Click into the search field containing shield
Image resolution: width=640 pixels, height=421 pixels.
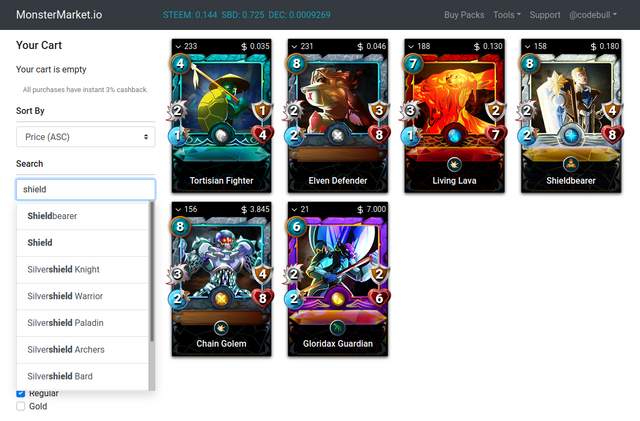[x=86, y=189]
